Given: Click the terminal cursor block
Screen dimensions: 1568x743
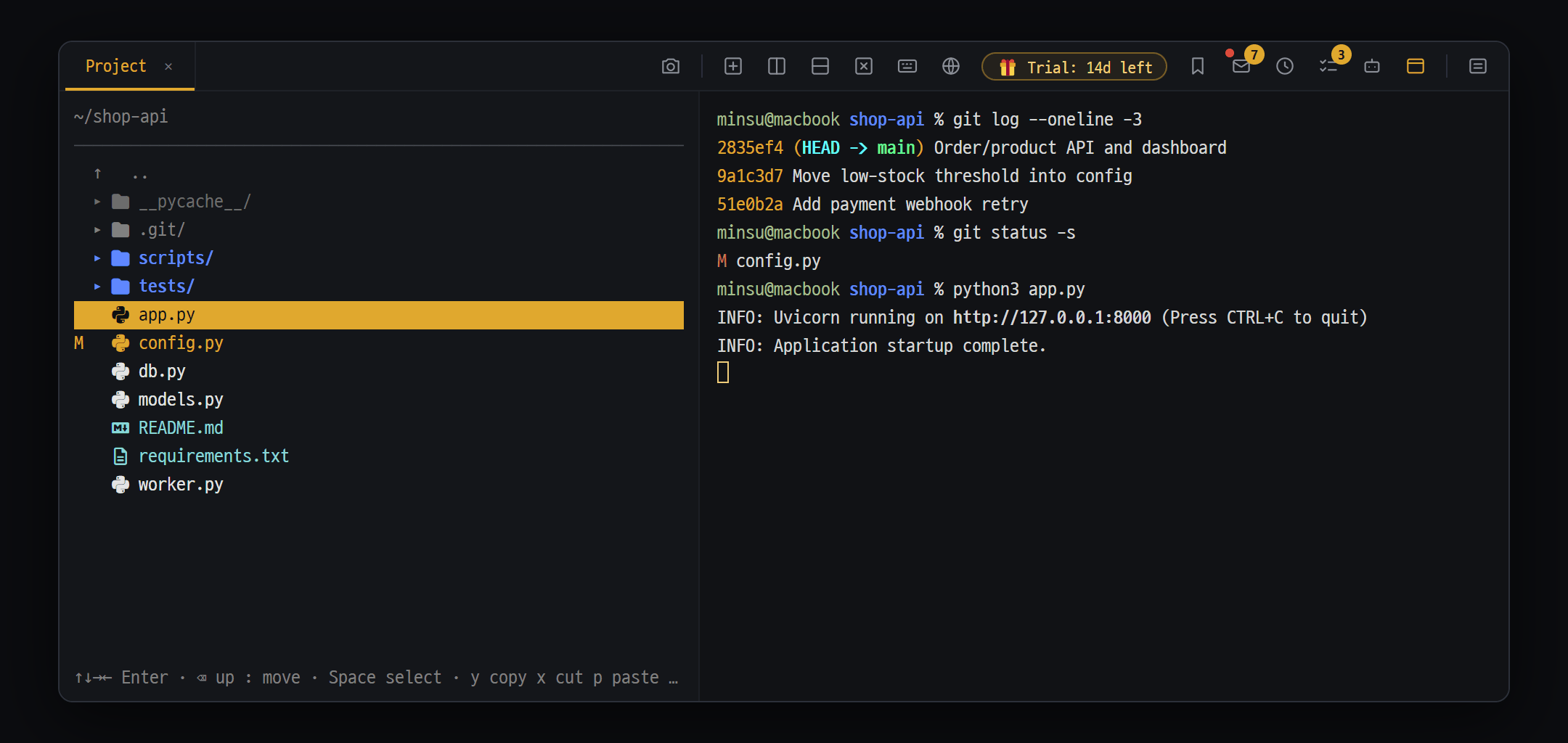Looking at the screenshot, I should click(723, 372).
